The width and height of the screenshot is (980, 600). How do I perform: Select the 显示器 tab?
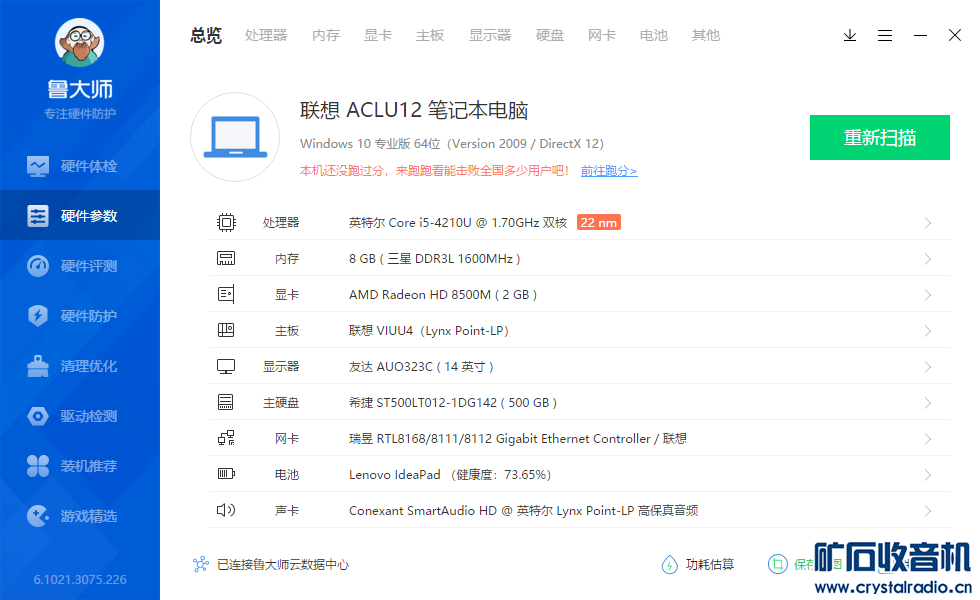[x=490, y=36]
